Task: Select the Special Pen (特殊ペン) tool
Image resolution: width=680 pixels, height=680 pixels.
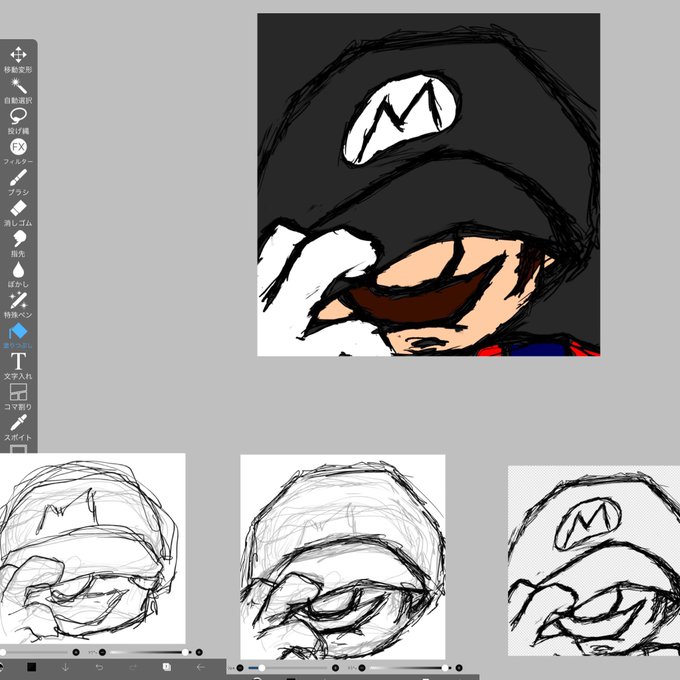Action: click(x=18, y=305)
